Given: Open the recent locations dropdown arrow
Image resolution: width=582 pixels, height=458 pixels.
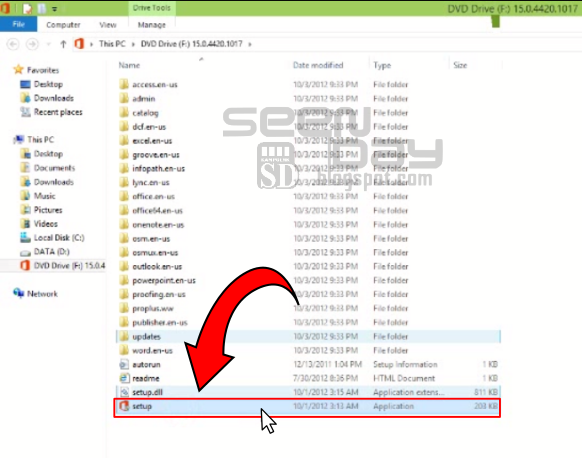Looking at the screenshot, I should point(48,45).
